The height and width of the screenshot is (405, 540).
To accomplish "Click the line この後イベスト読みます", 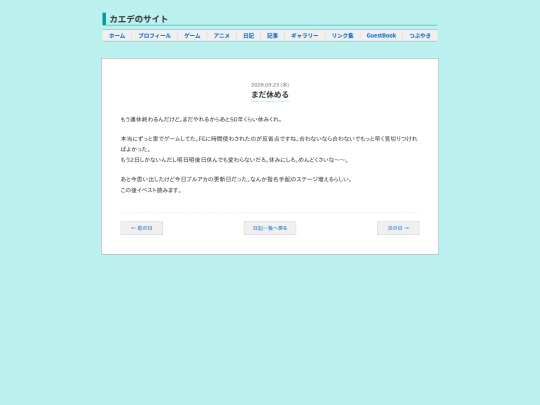I will (151, 190).
